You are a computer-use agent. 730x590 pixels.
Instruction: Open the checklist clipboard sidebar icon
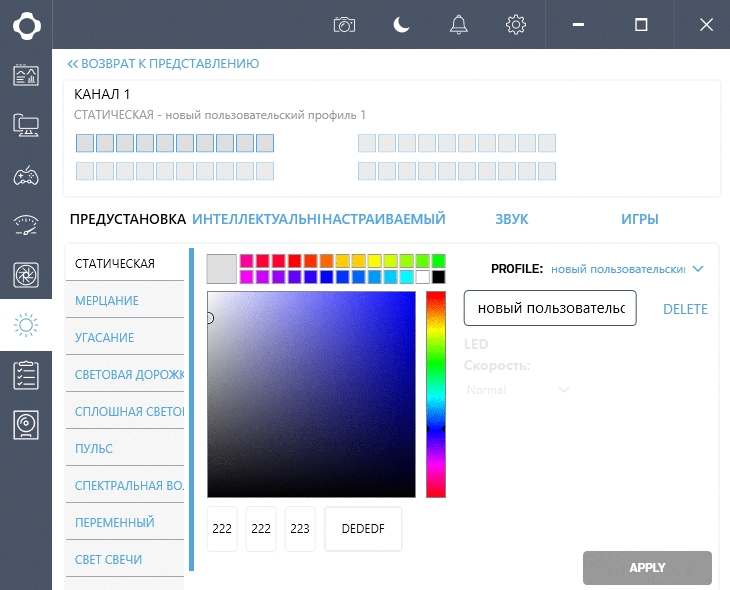point(26,375)
